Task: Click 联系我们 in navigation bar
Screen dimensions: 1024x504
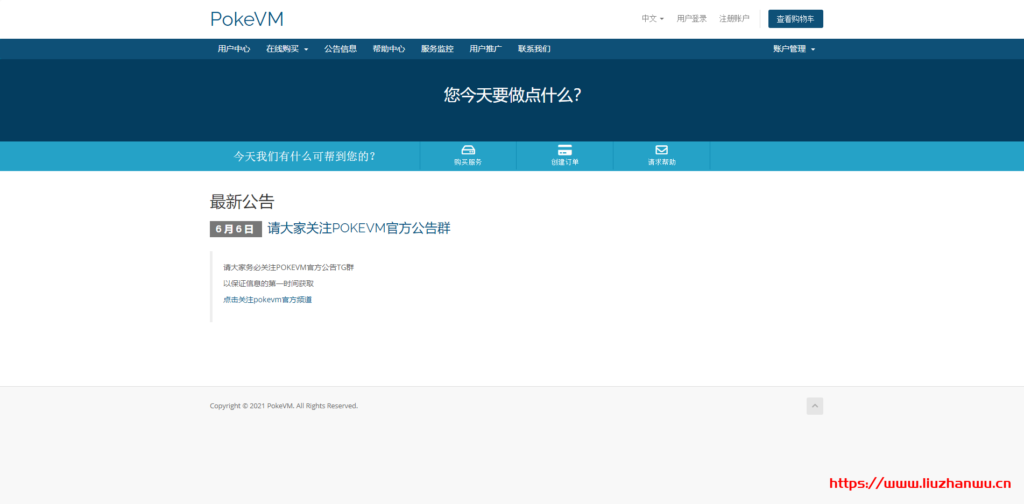Action: [534, 49]
